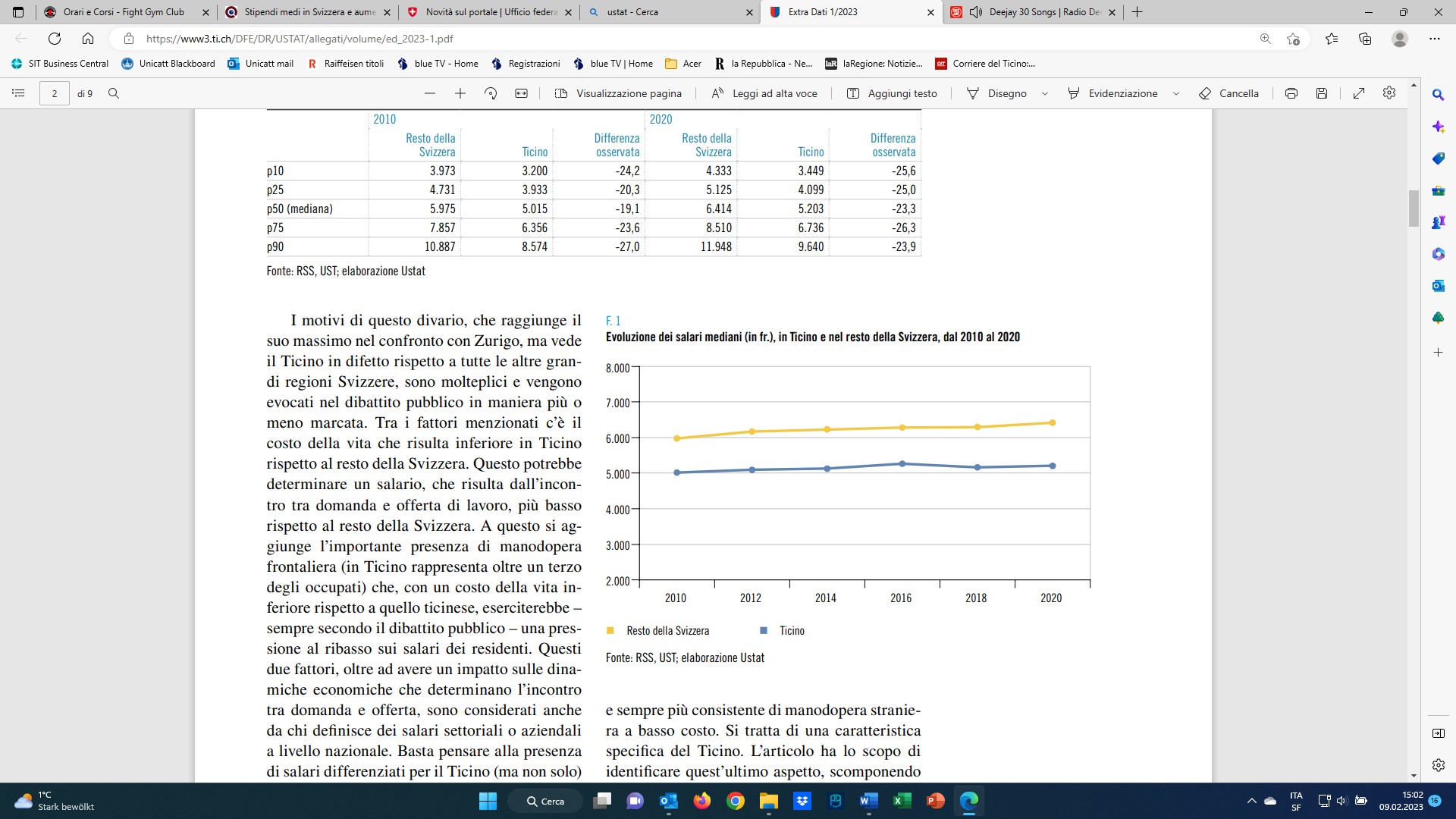The width and height of the screenshot is (1456, 819).
Task: Click Aggiungi testo button
Action: [892, 93]
